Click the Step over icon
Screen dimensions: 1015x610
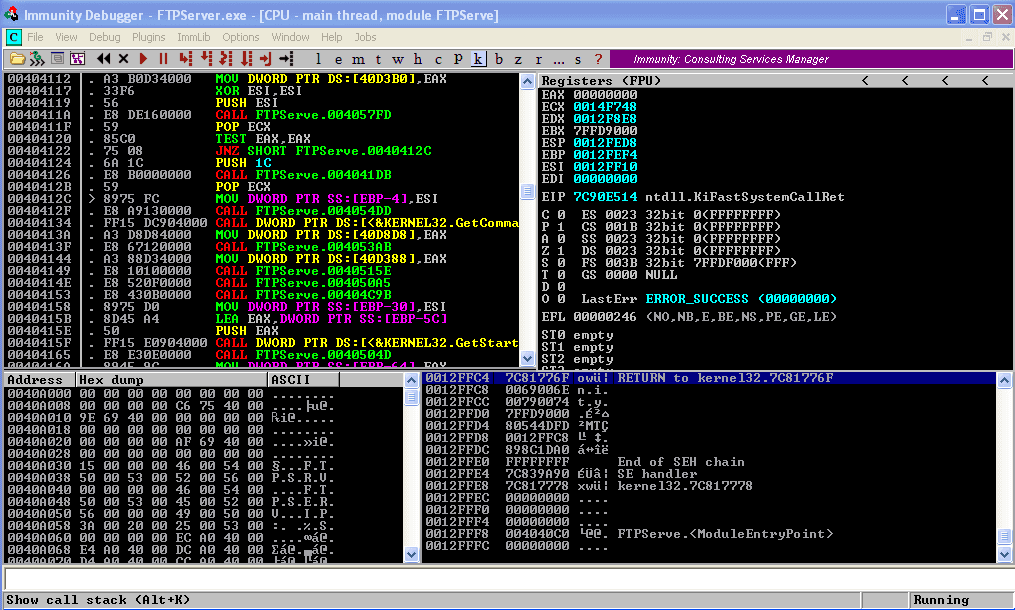point(206,59)
